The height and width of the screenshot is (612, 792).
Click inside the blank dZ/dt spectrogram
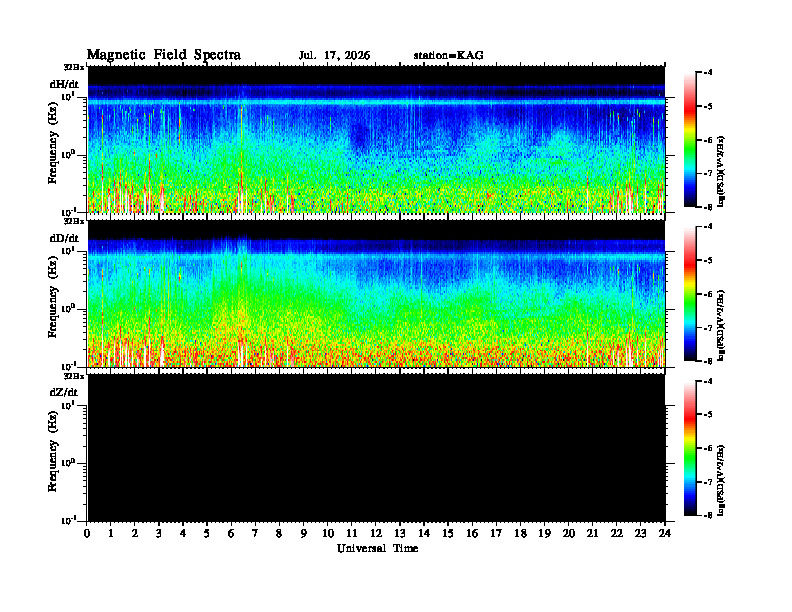(376, 448)
